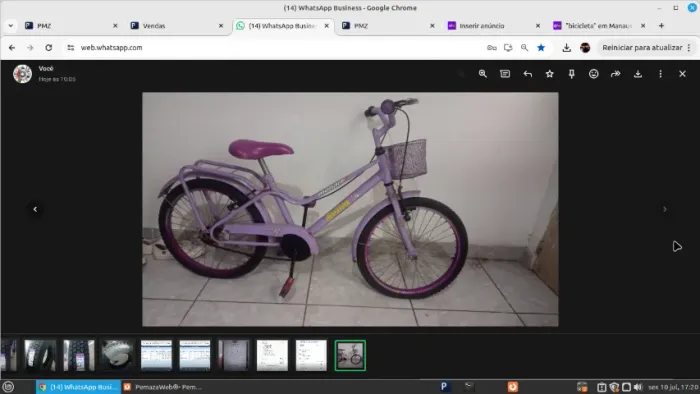Click Reiniciar para atualizar button
700x394 pixels.
pos(642,48)
